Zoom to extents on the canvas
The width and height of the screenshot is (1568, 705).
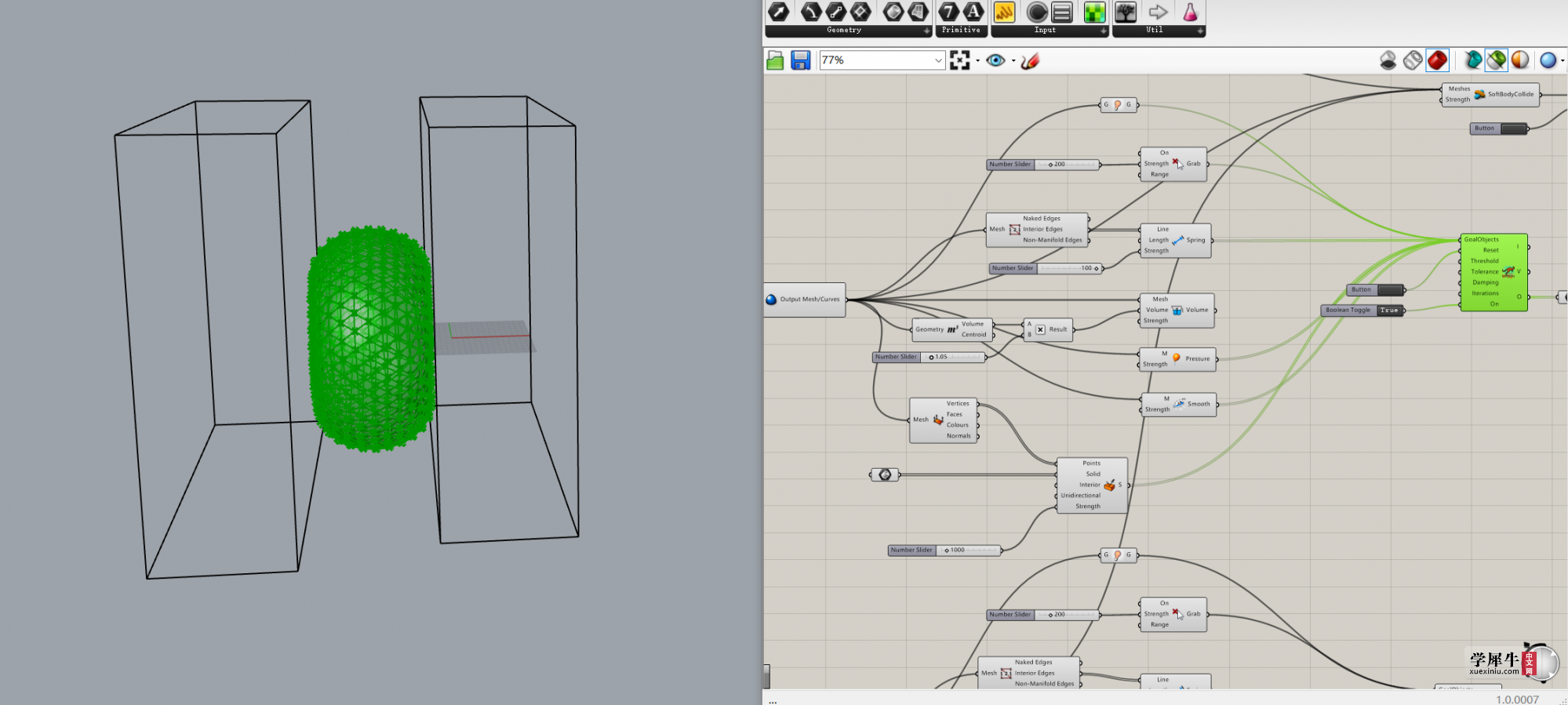tap(959, 60)
